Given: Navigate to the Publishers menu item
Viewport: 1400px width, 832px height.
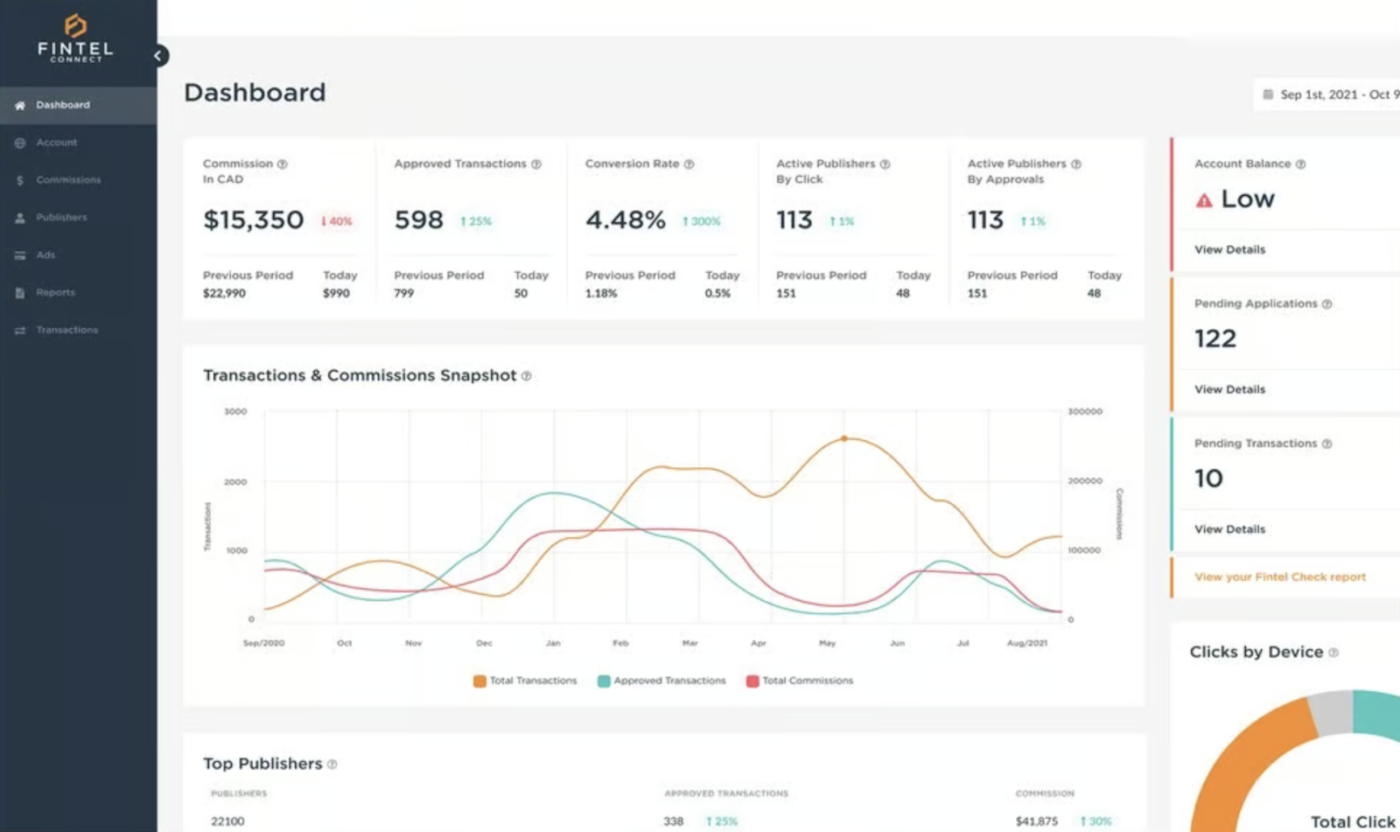Looking at the screenshot, I should click(78, 218).
